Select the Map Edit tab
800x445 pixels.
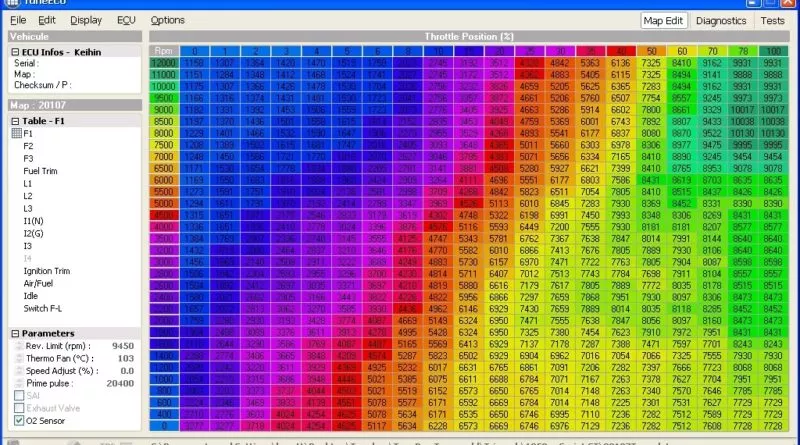pyautogui.click(x=664, y=20)
